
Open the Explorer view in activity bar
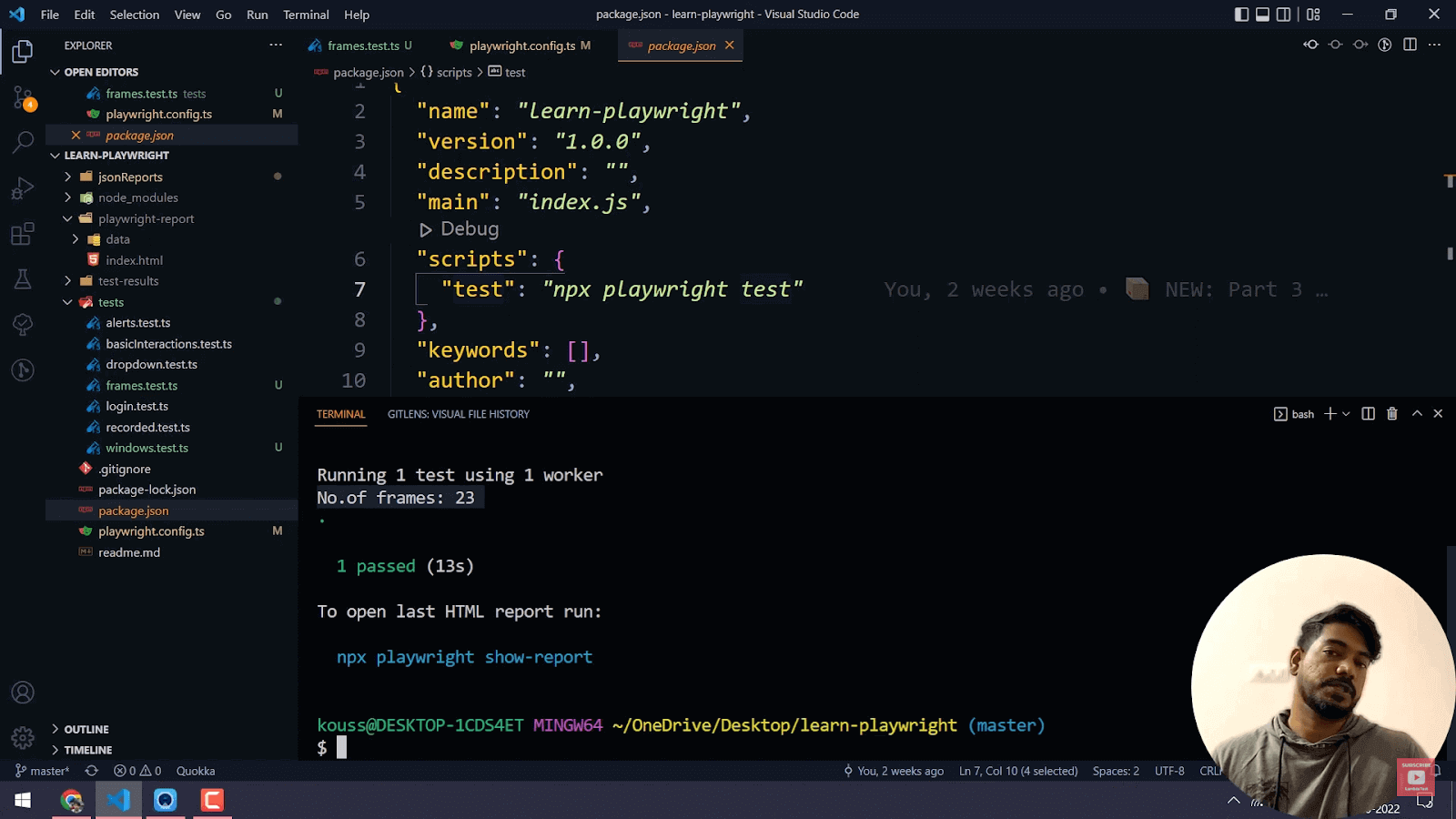[x=23, y=52]
